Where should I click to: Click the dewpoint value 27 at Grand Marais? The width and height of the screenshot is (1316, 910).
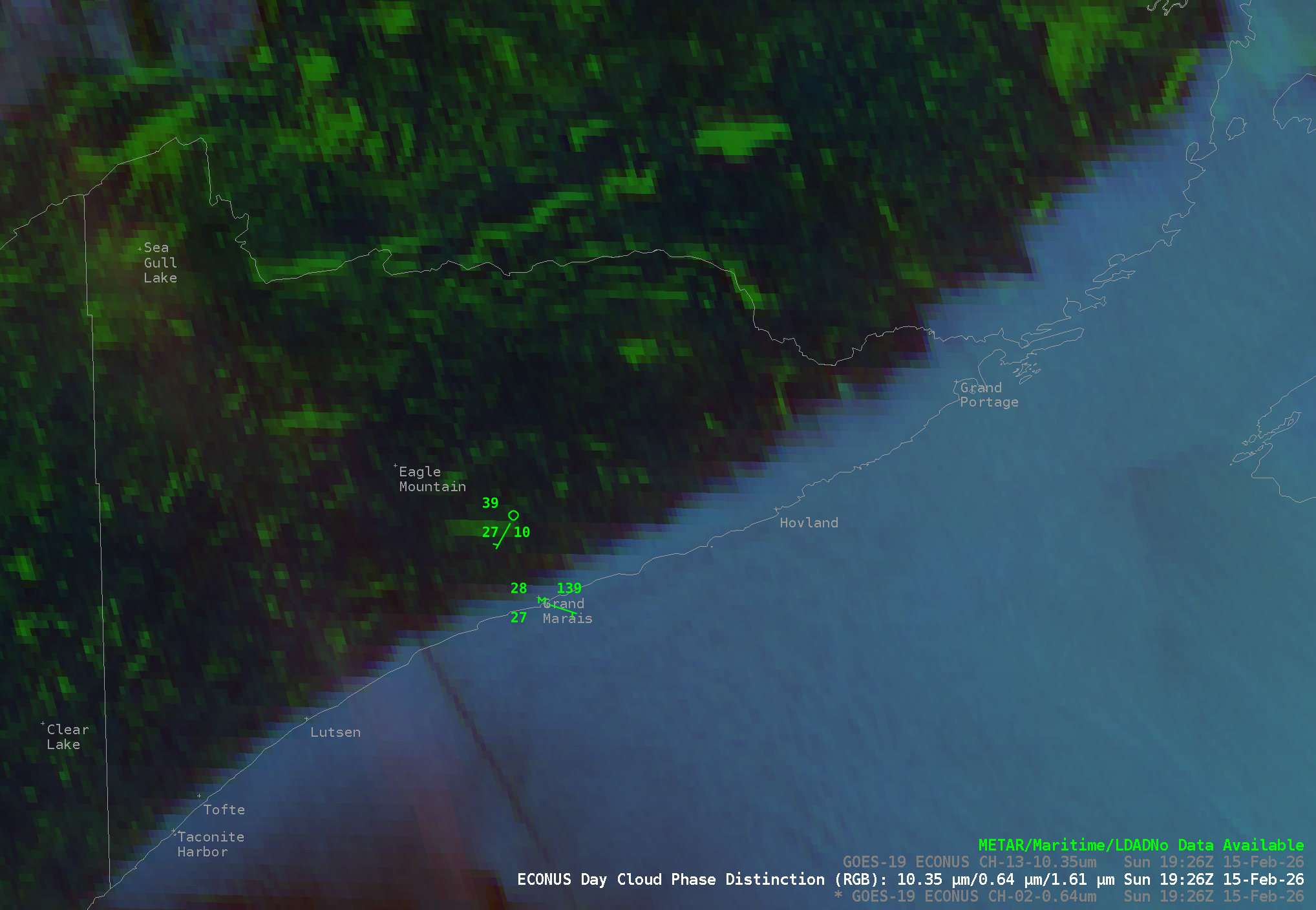(x=518, y=617)
